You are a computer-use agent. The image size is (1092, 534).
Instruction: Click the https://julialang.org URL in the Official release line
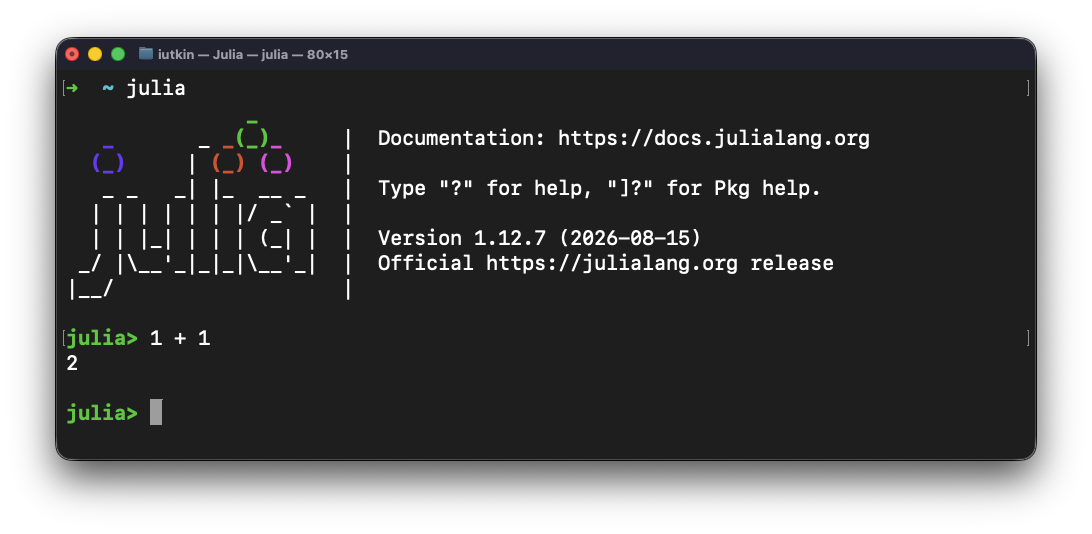(611, 264)
